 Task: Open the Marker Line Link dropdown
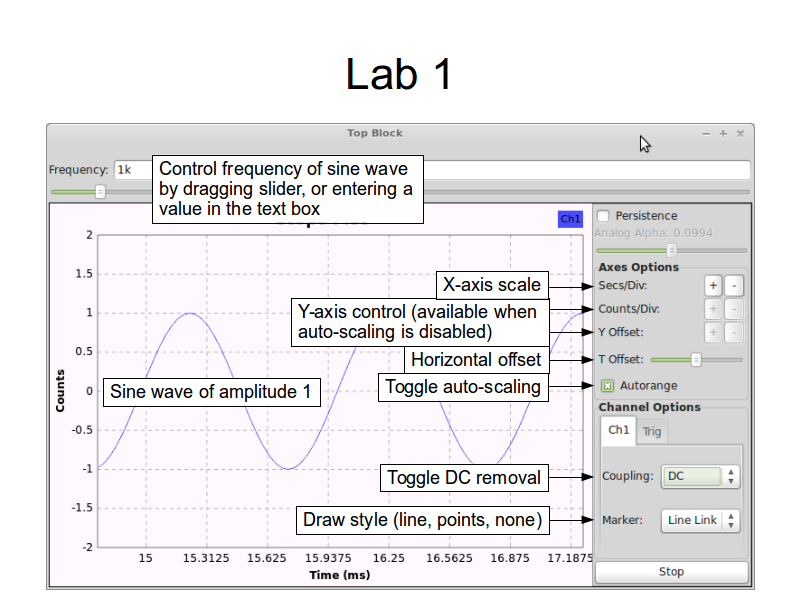pos(701,520)
